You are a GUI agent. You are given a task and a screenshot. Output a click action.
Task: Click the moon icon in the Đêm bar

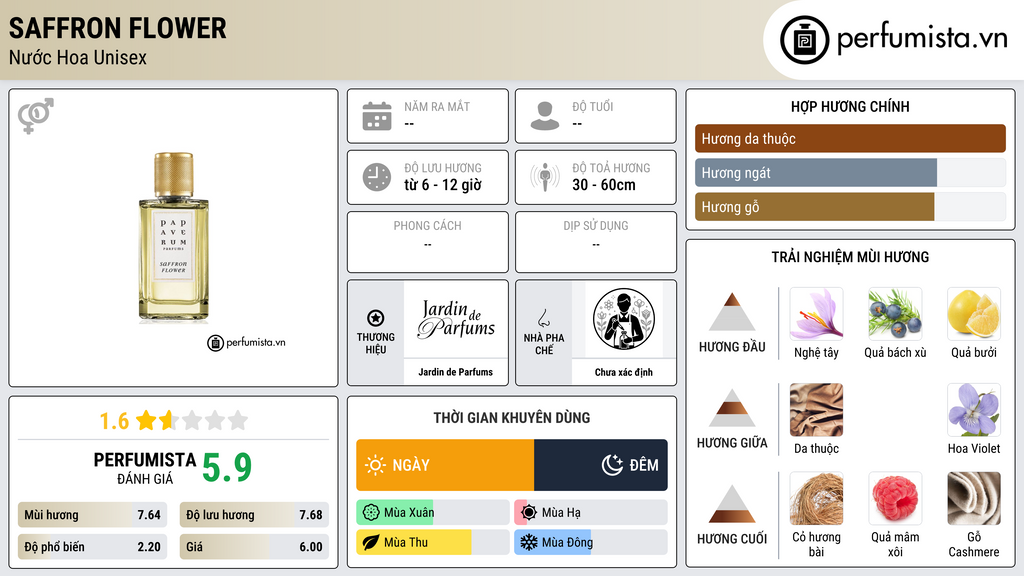[x=612, y=465]
